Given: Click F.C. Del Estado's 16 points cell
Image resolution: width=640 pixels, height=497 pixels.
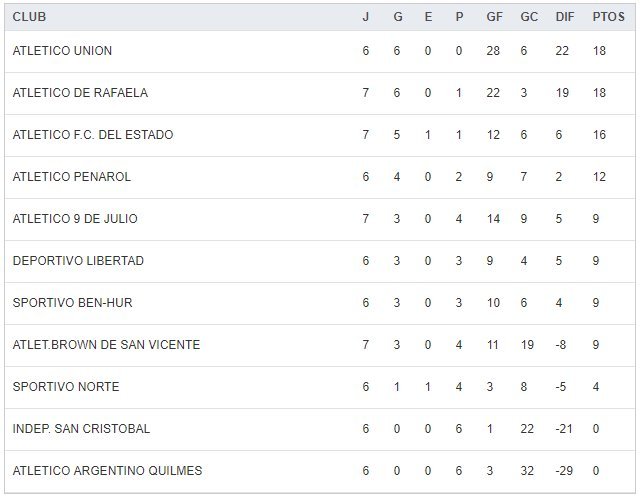Looking at the screenshot, I should 599,135.
